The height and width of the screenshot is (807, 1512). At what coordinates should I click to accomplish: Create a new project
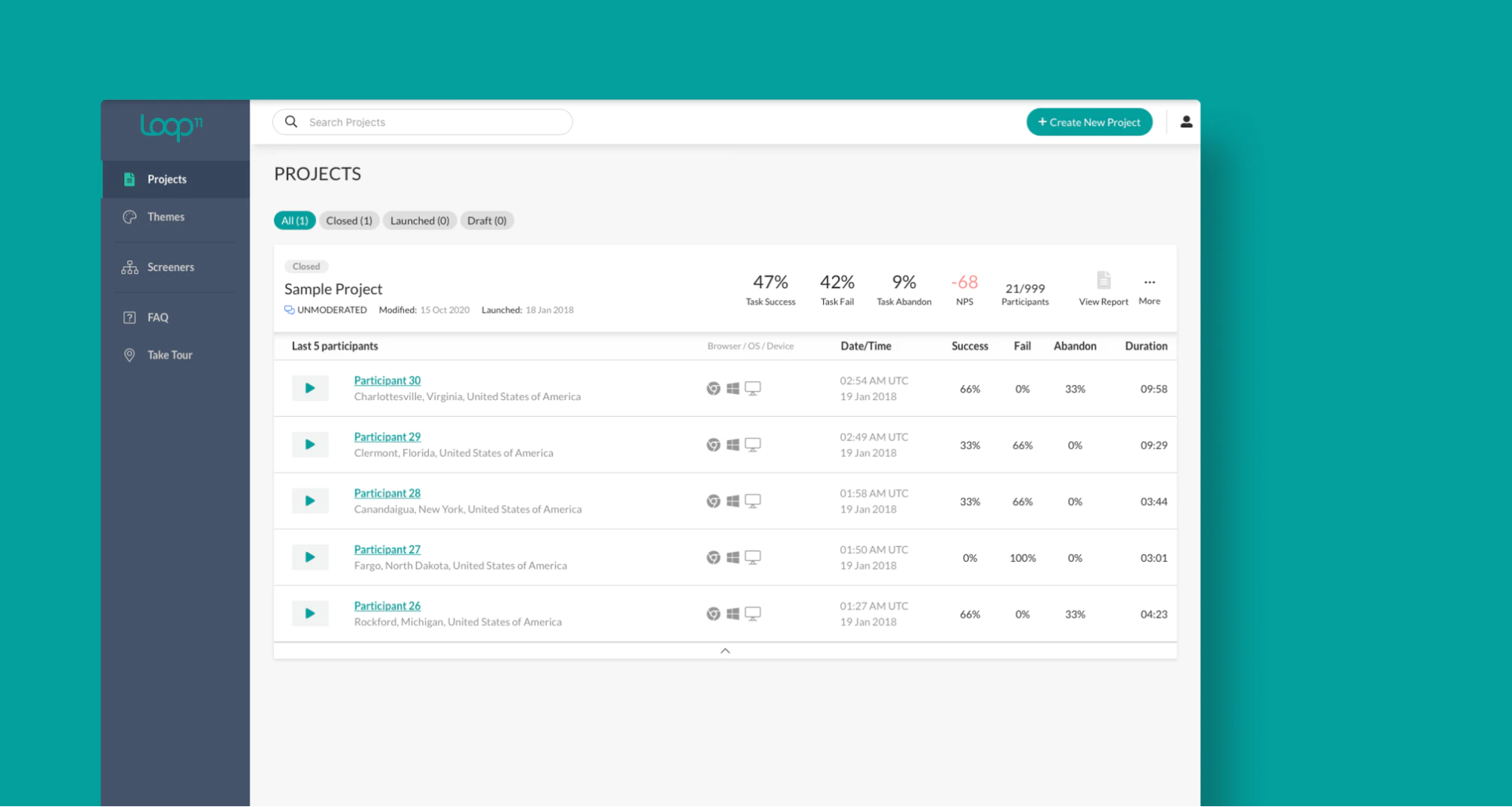point(1089,122)
